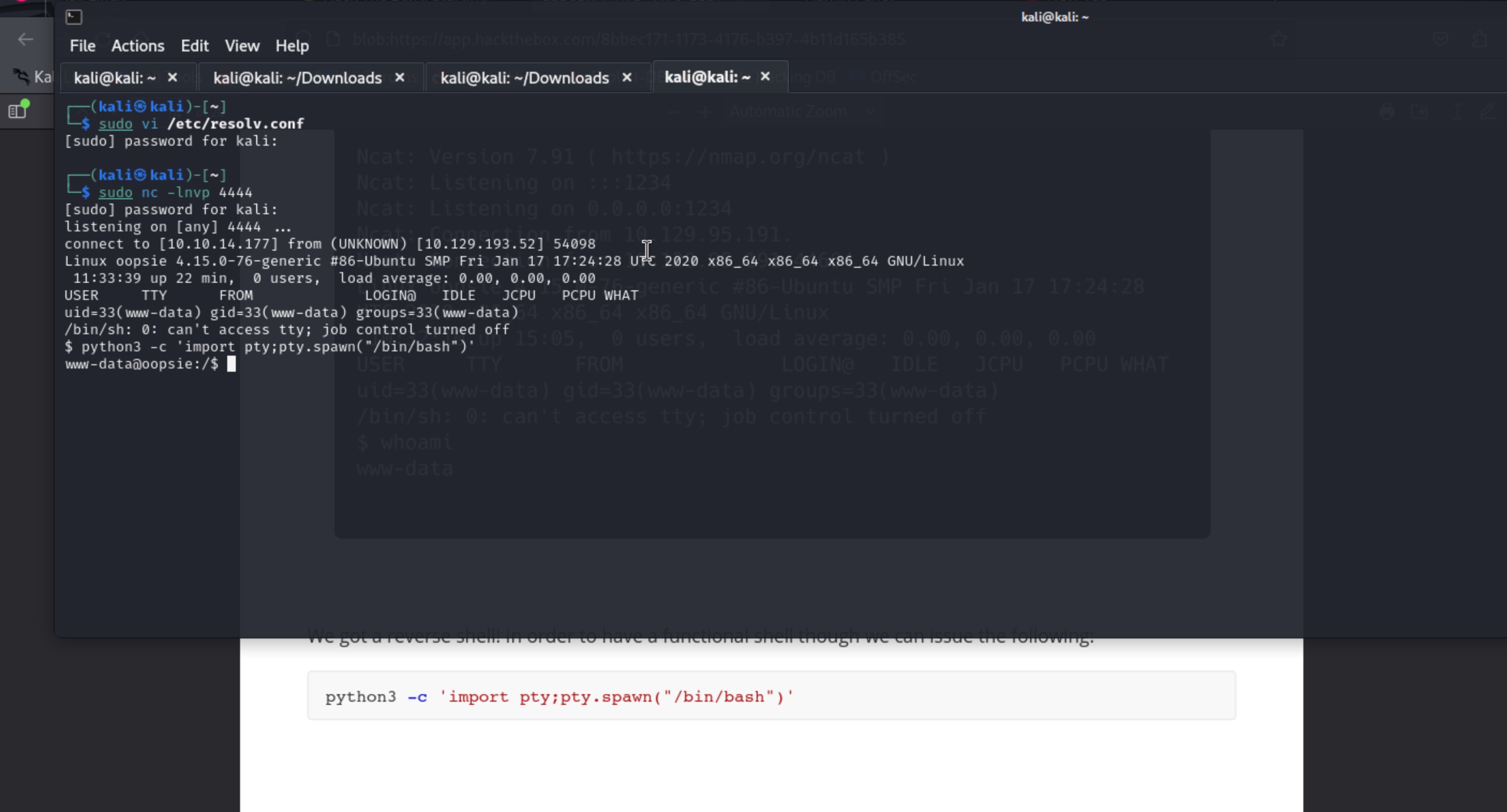1507x812 pixels.
Task: Click the www-data@oopsie terminal prompt cursor
Action: tap(232, 364)
